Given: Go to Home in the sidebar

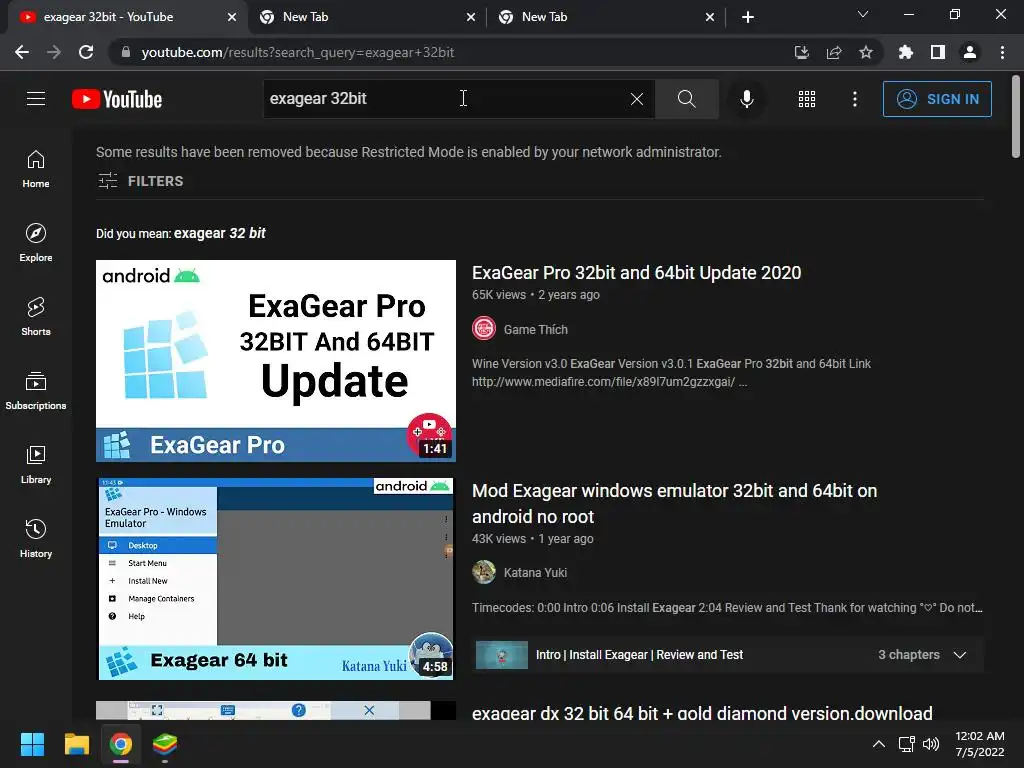Looking at the screenshot, I should point(36,168).
